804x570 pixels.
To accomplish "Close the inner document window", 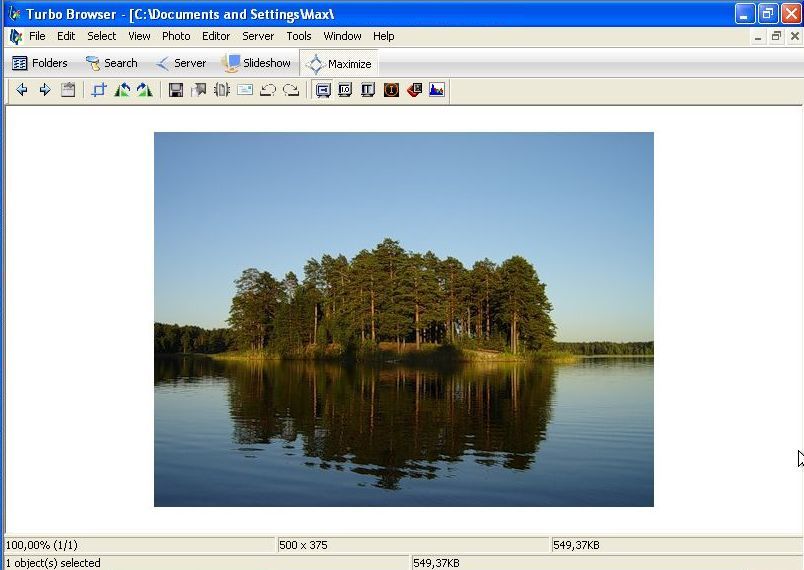I will [x=795, y=36].
